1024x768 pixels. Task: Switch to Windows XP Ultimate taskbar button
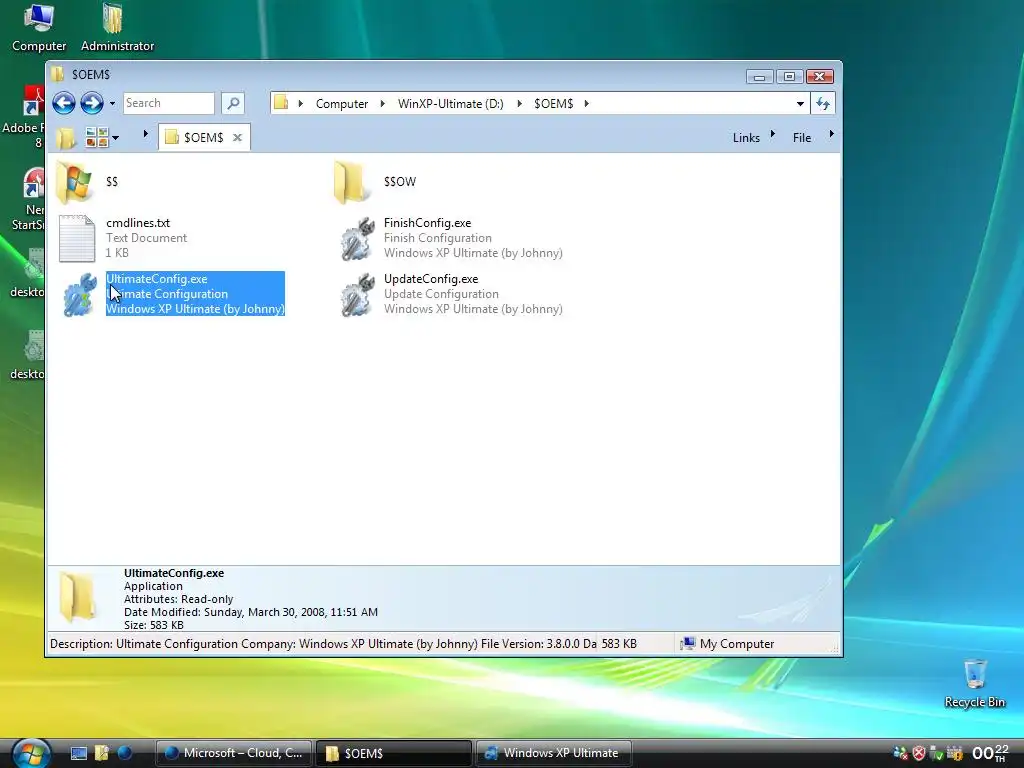(x=554, y=753)
